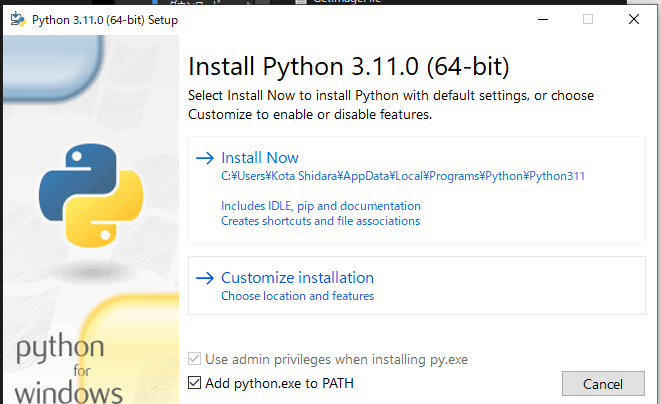661x404 pixels.
Task: Click 'Includes IDLE, pip and documentation' text
Action: click(321, 206)
